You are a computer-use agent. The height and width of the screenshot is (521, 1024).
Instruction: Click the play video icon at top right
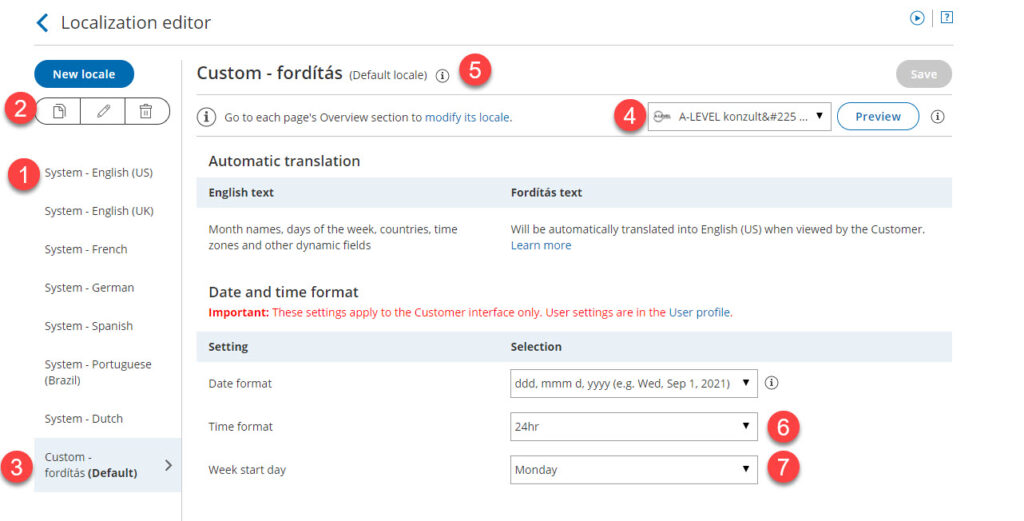(916, 18)
